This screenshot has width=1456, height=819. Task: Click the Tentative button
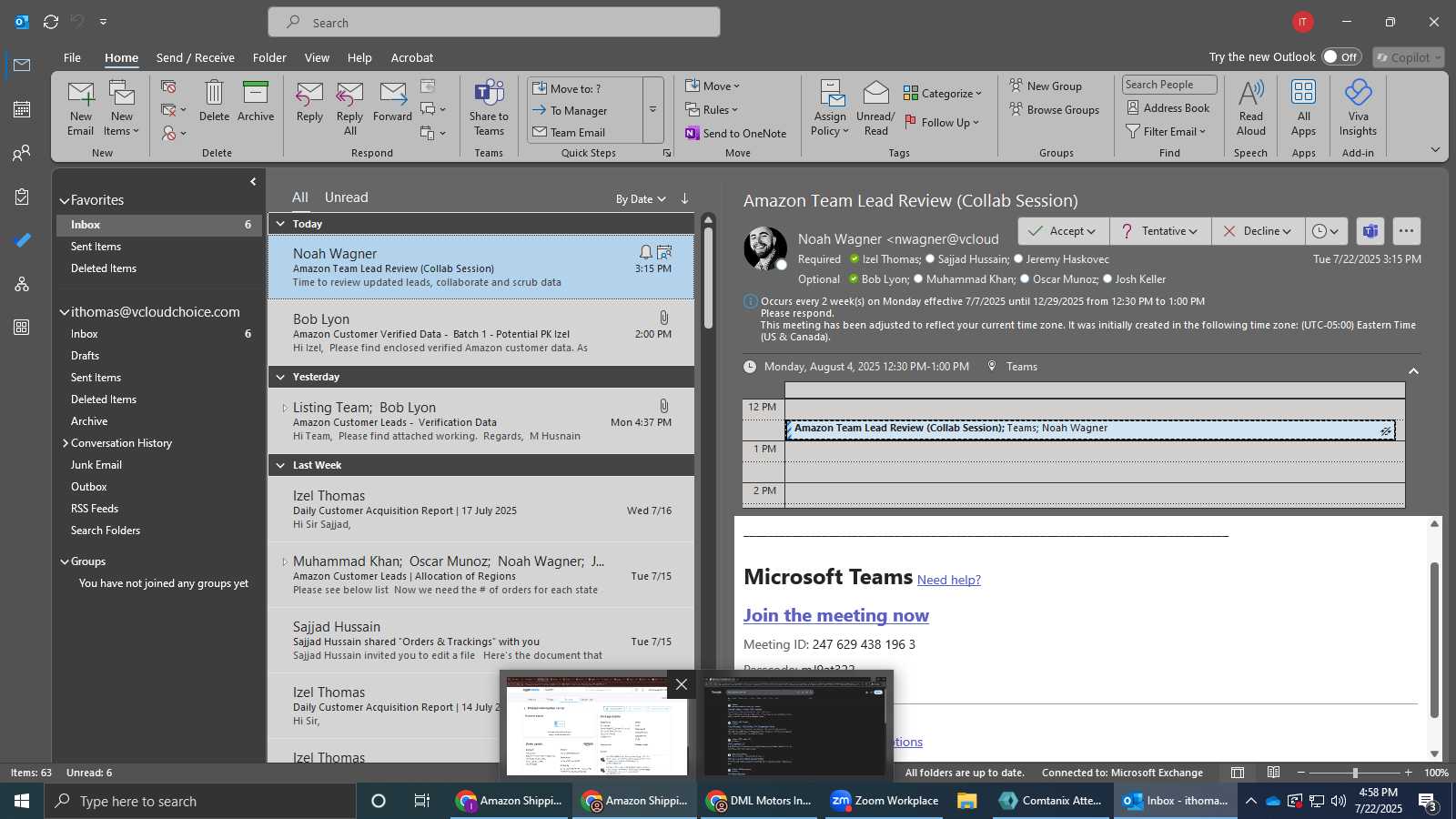(1160, 231)
